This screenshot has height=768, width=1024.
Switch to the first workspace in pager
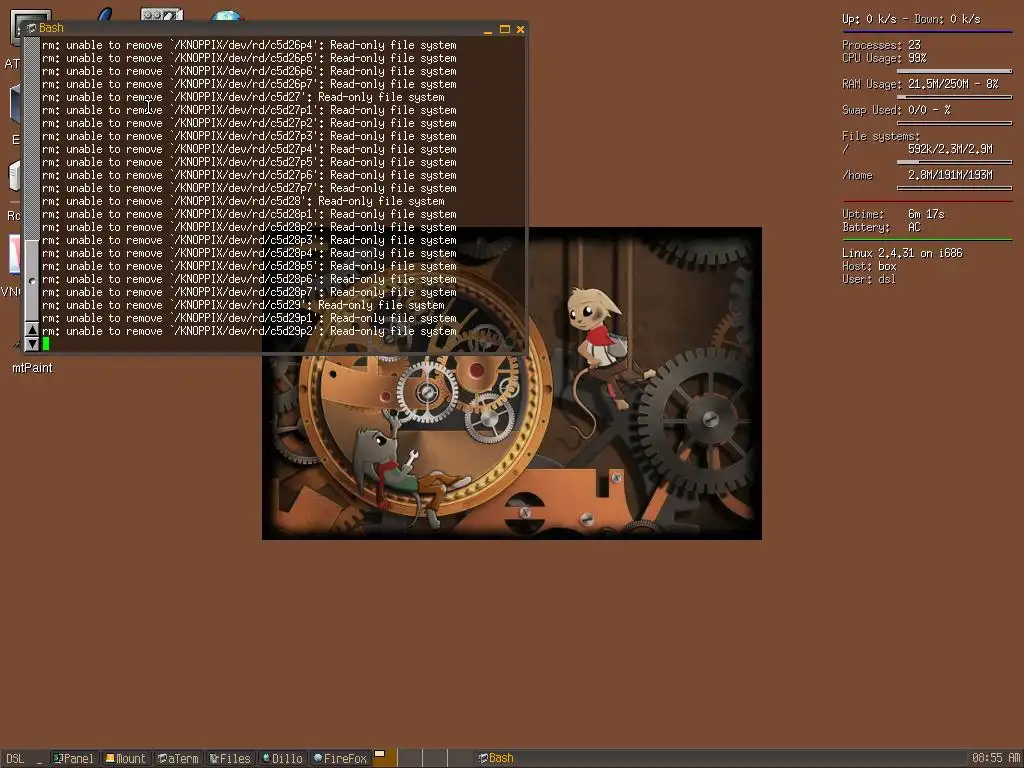[384, 758]
